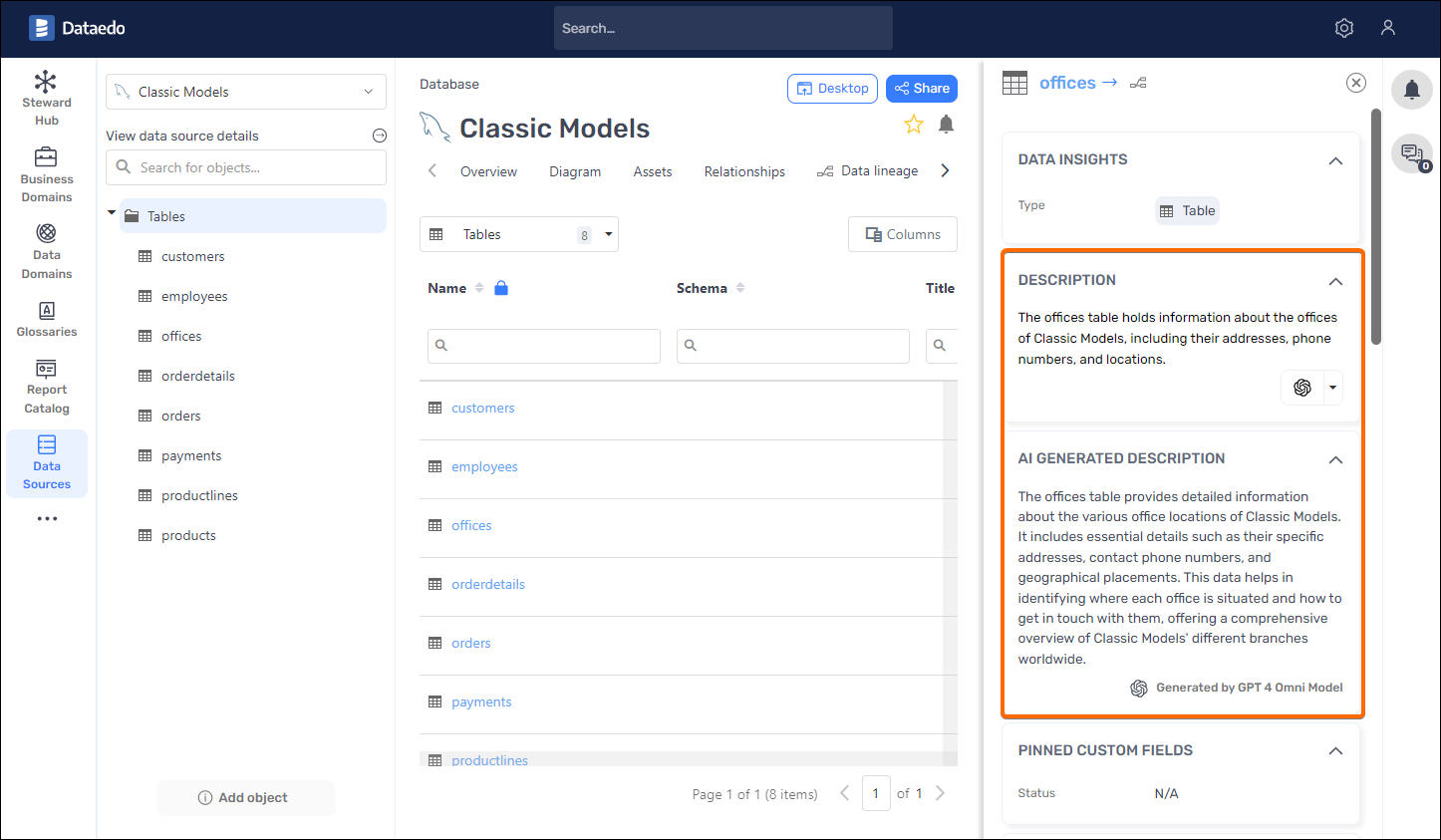Switch to the Diagram tab
The image size is (1441, 840).
click(575, 171)
